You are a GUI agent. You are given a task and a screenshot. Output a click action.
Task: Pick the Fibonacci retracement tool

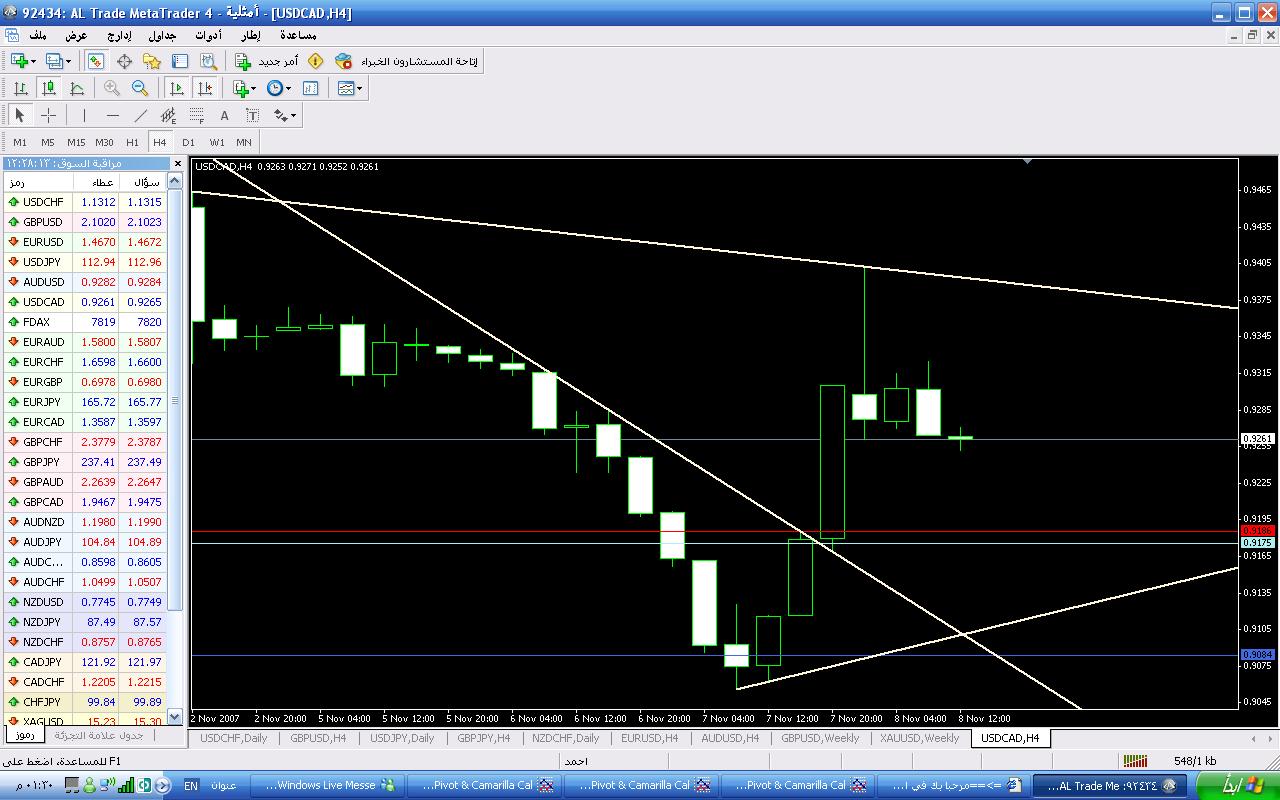pos(196,115)
